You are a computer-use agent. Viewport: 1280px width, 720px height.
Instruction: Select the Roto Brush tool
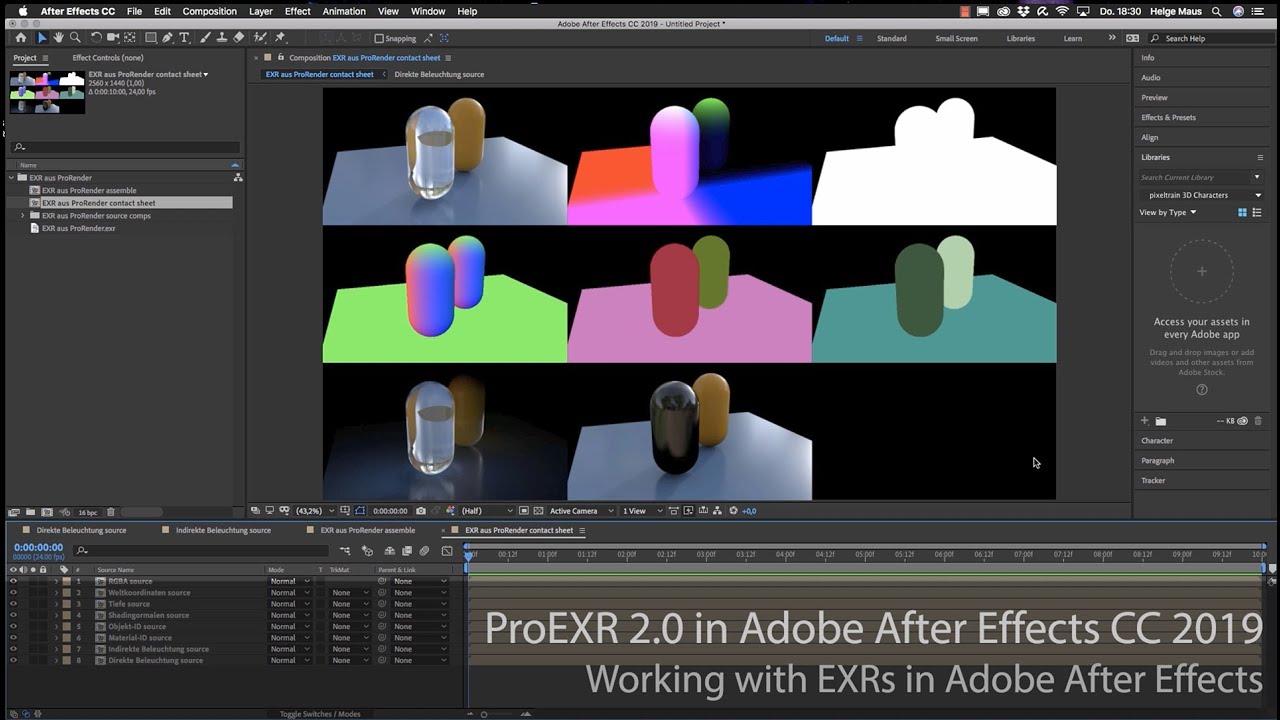click(259, 38)
